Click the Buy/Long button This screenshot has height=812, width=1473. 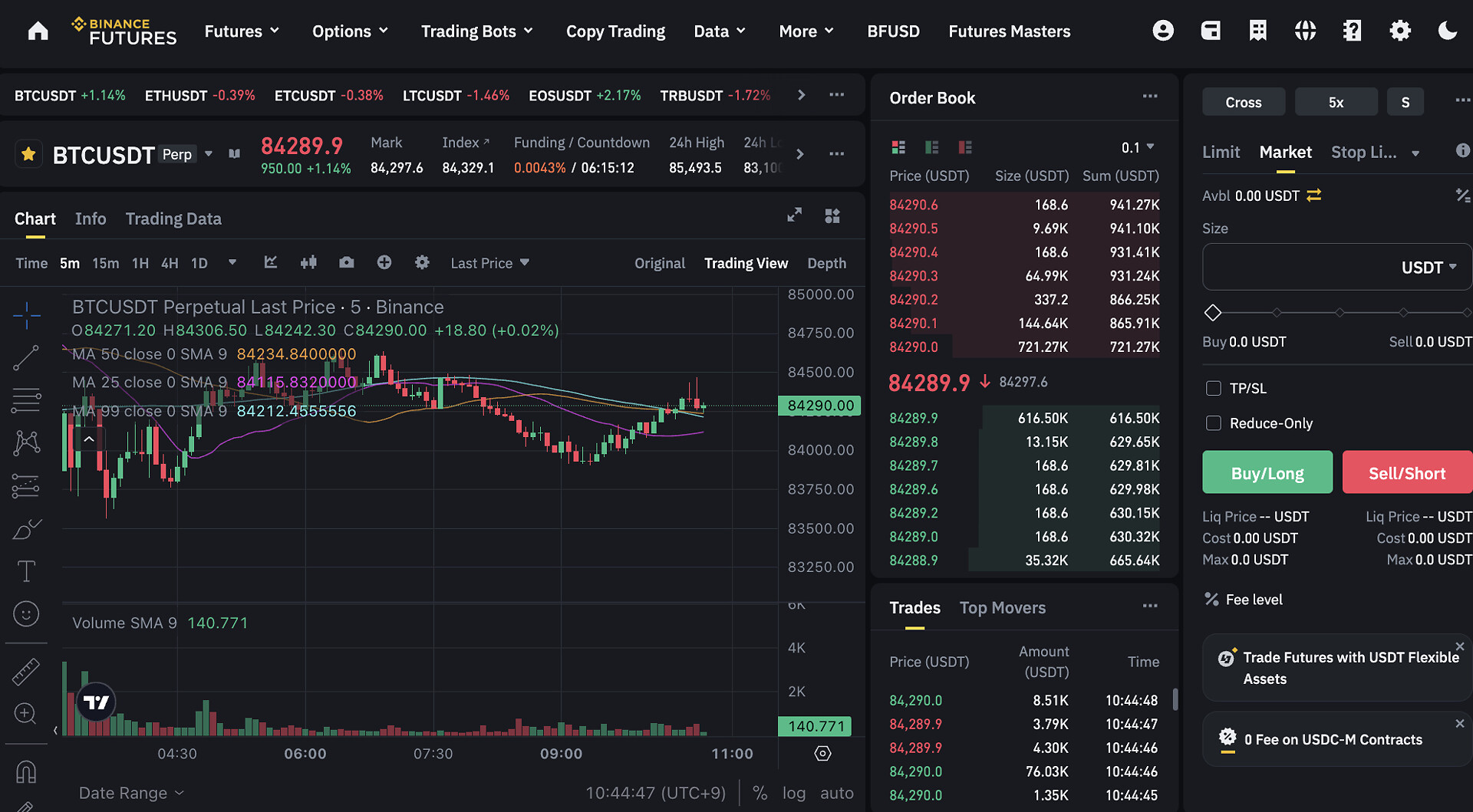[1267, 473]
